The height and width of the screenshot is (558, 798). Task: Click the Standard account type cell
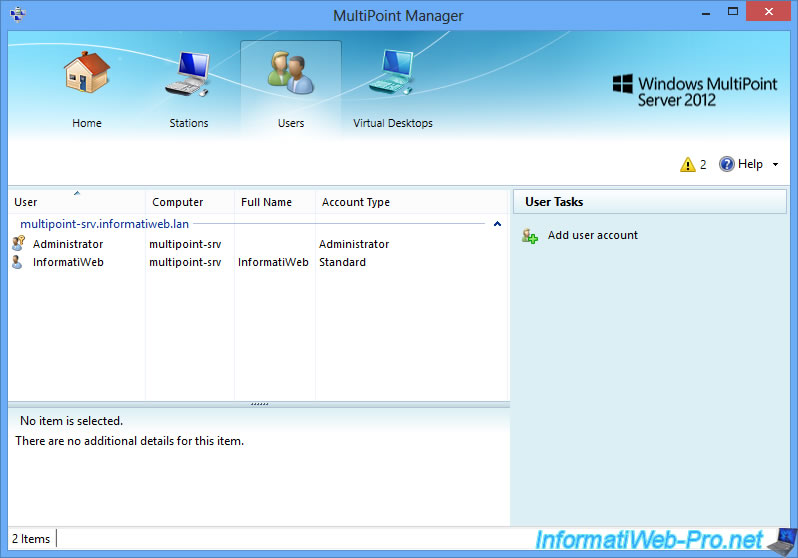[x=342, y=262]
